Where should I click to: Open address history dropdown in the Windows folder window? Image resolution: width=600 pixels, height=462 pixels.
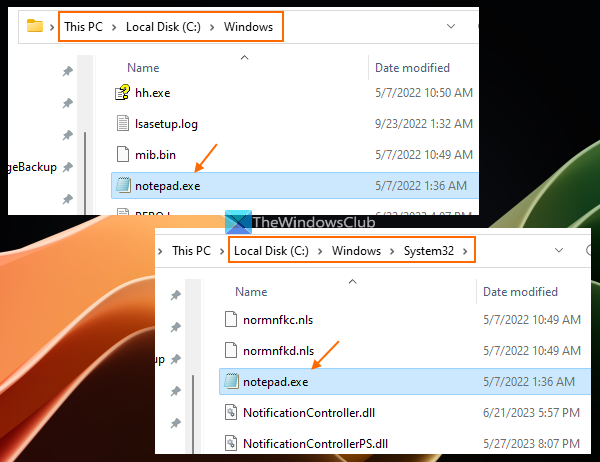(451, 26)
